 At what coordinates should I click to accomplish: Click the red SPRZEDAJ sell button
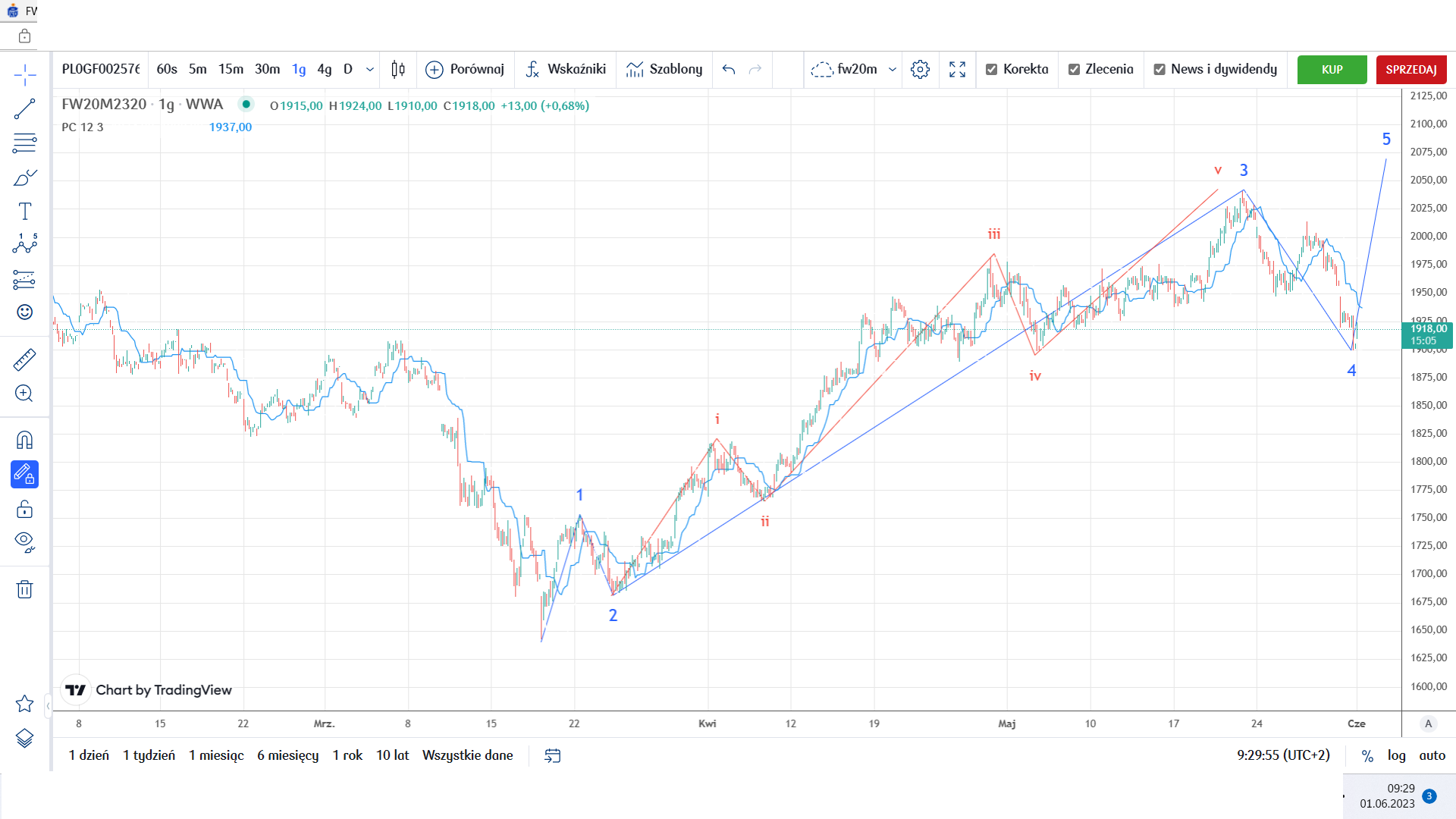pos(1411,69)
